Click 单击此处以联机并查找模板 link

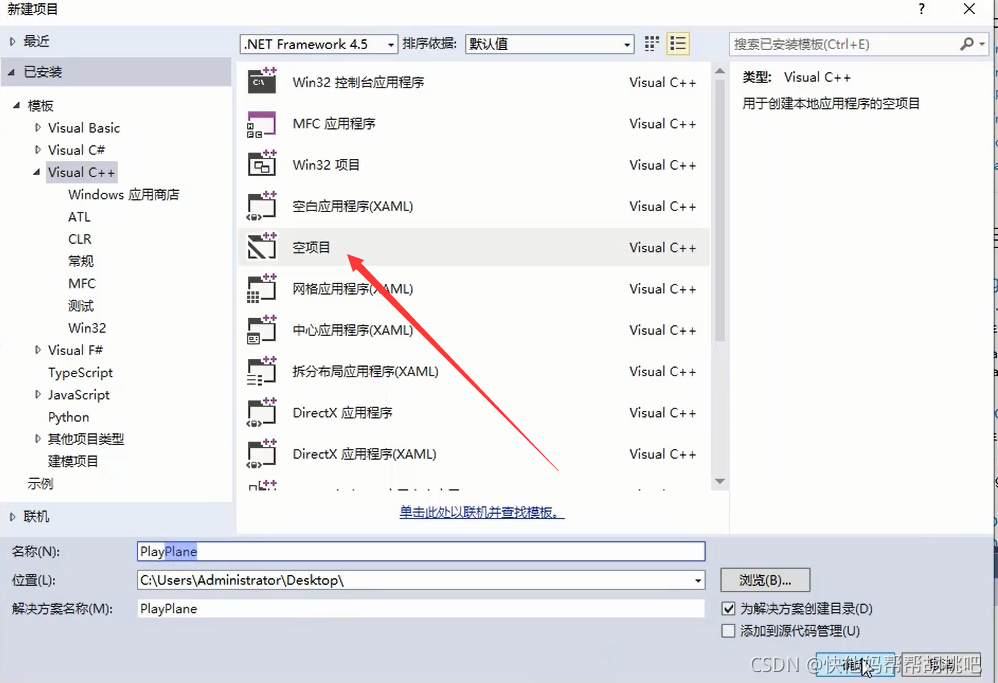pyautogui.click(x=482, y=512)
